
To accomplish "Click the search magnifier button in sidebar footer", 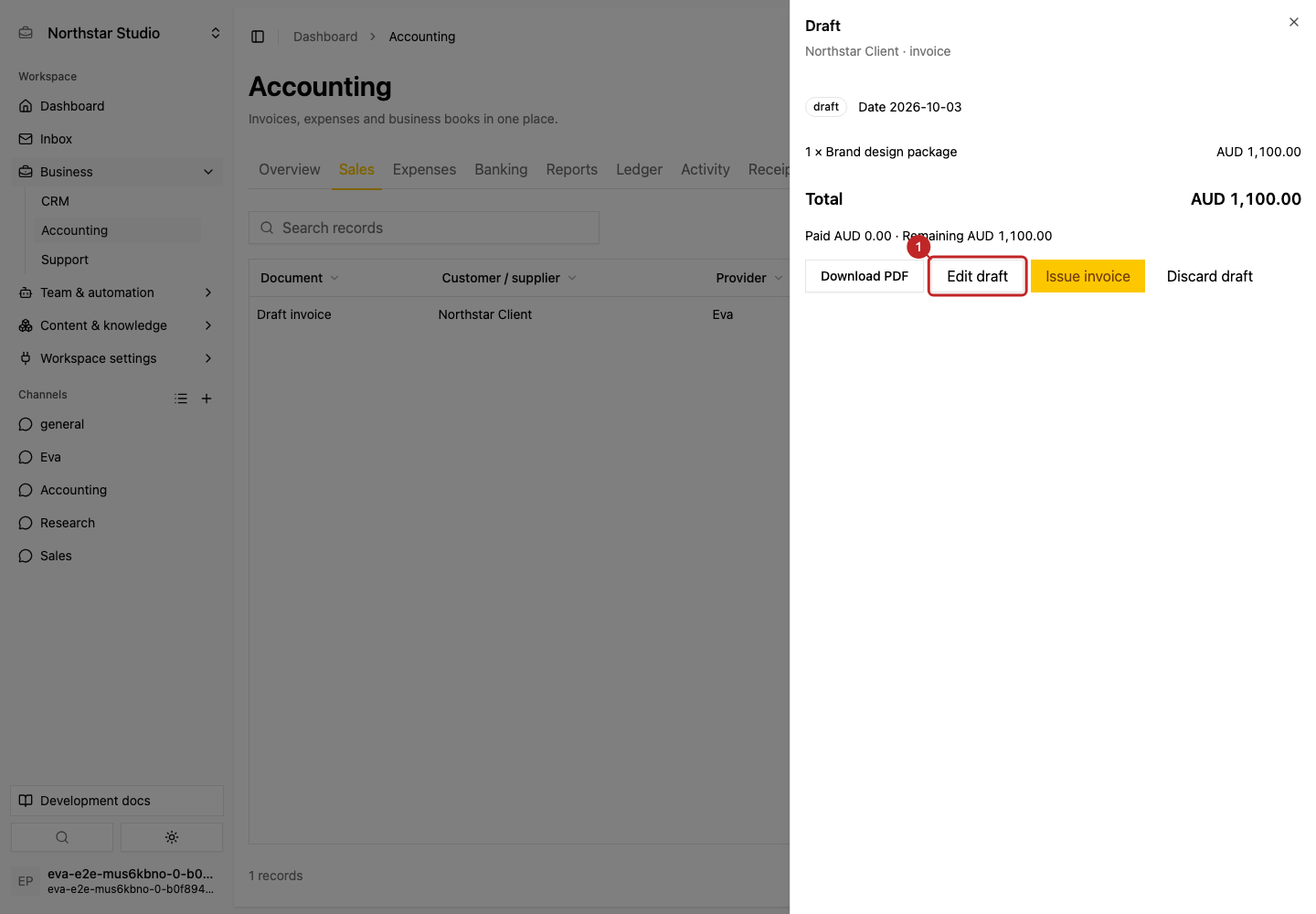I will coord(62,837).
